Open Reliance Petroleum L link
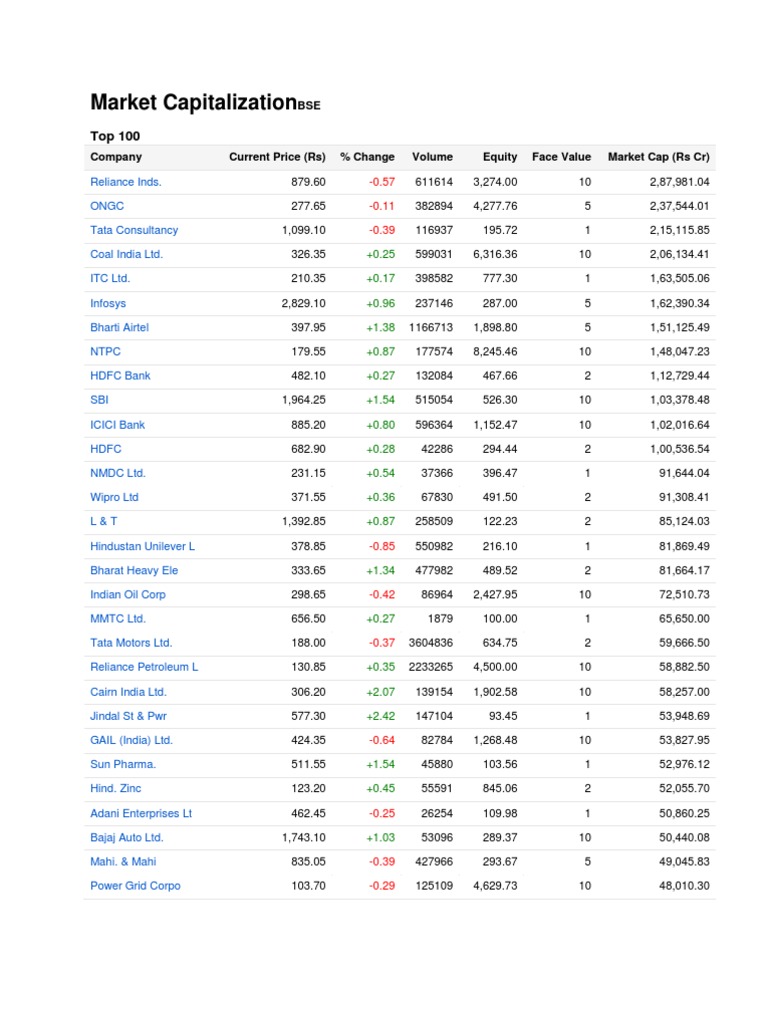Screen dimensions: 768x1024 (144, 667)
